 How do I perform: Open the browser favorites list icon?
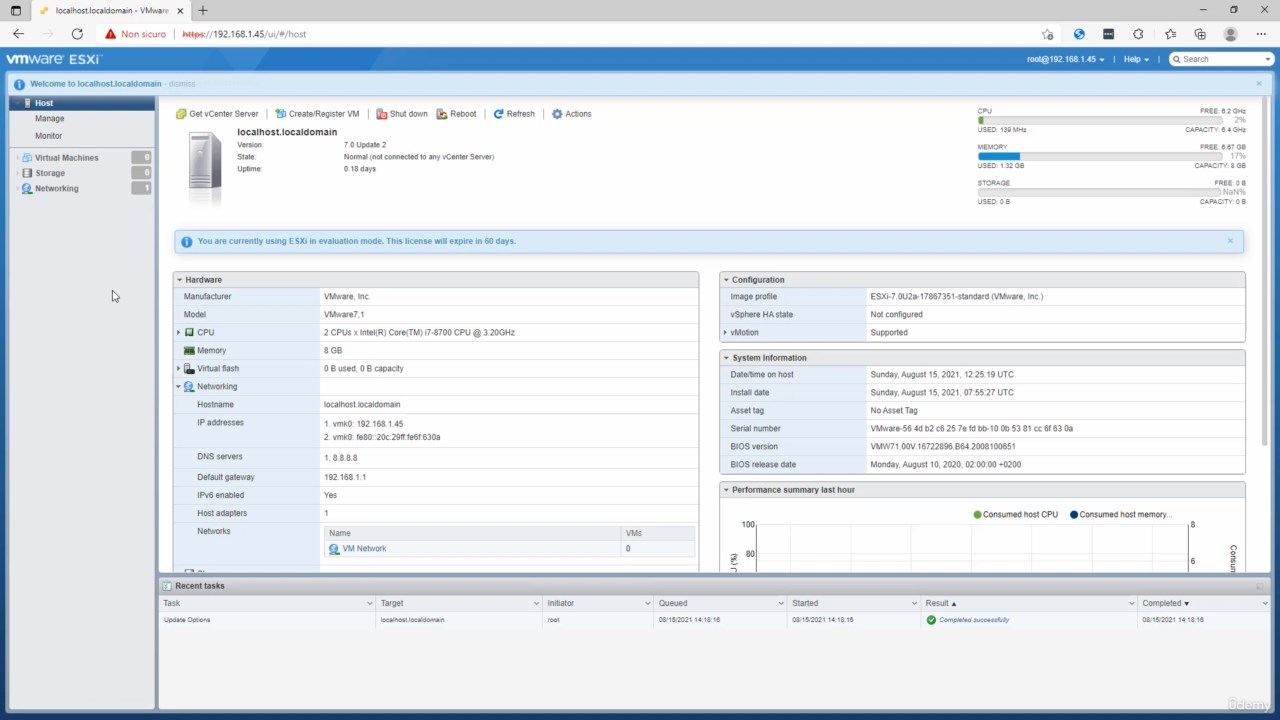[x=1170, y=34]
